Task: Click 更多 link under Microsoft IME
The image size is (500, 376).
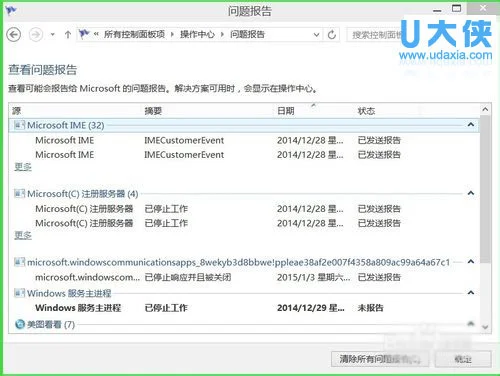Action: [23, 167]
